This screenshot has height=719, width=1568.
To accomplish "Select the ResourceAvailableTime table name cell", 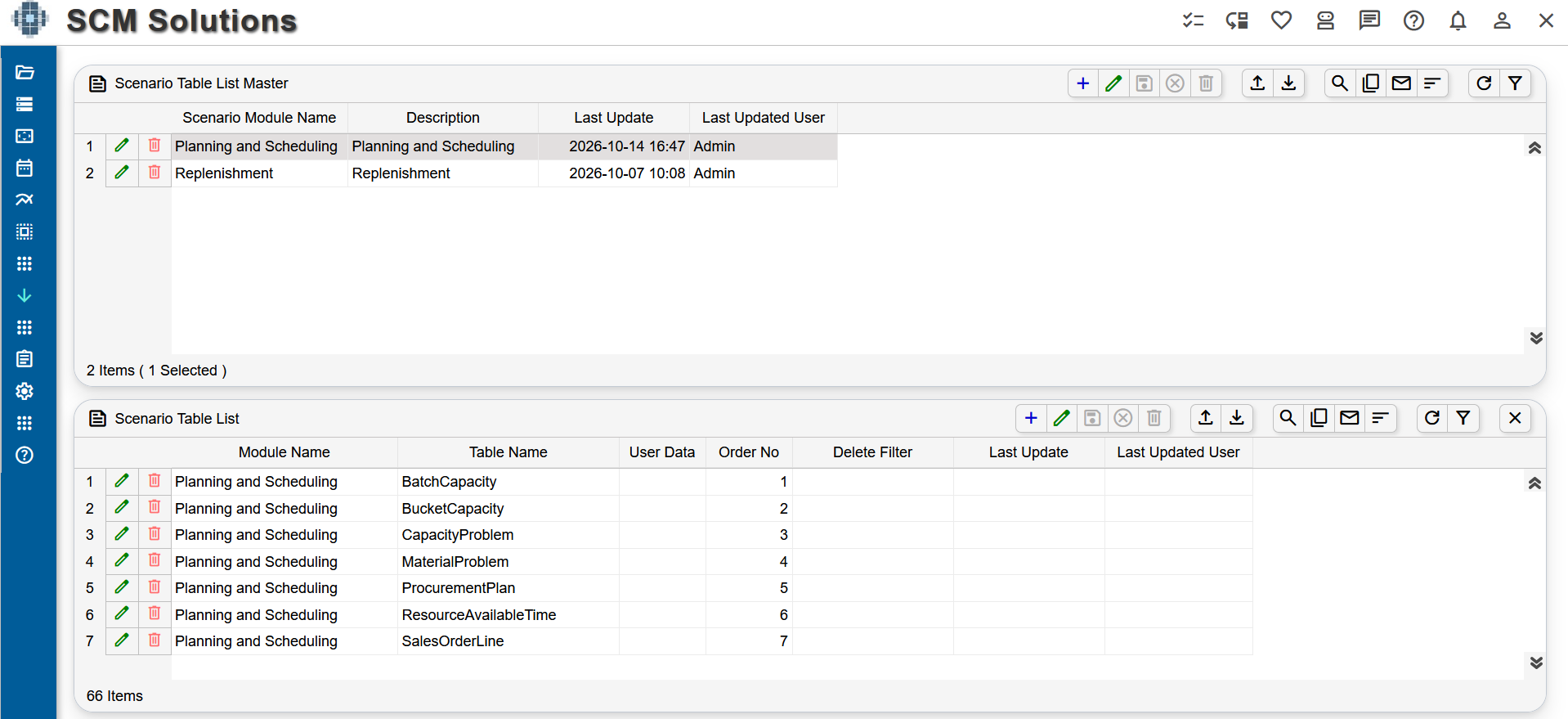I will click(508, 615).
